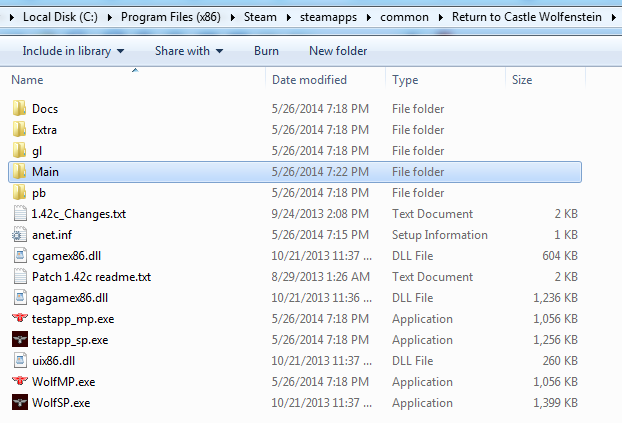The width and height of the screenshot is (622, 423).
Task: Click the 260 KB size of uix86.dll
Action: coord(560,361)
